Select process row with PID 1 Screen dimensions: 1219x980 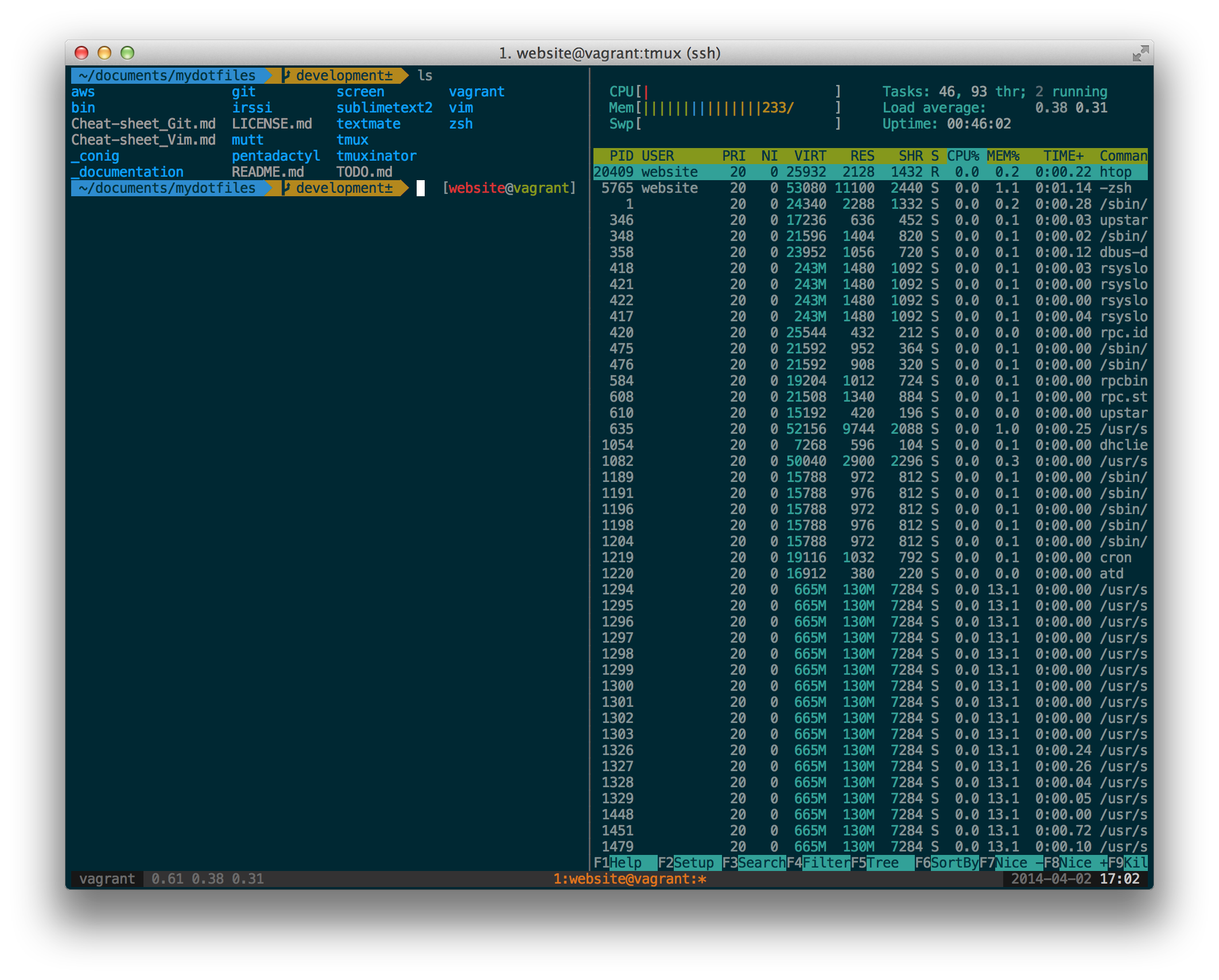870,204
